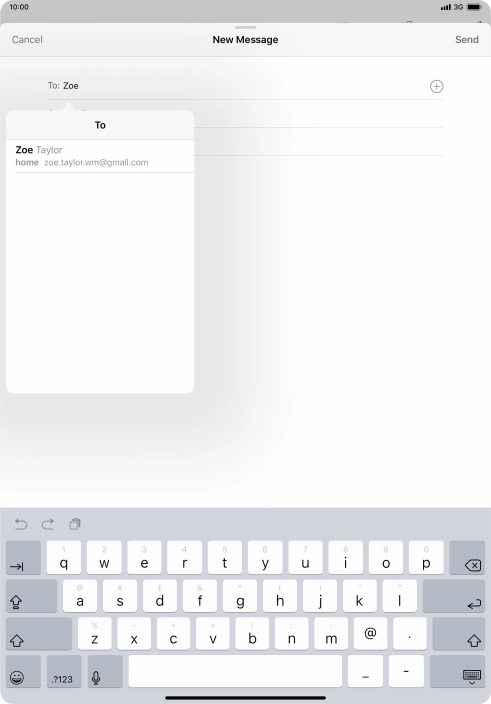
Task: Tap the n key
Action: tap(292, 634)
